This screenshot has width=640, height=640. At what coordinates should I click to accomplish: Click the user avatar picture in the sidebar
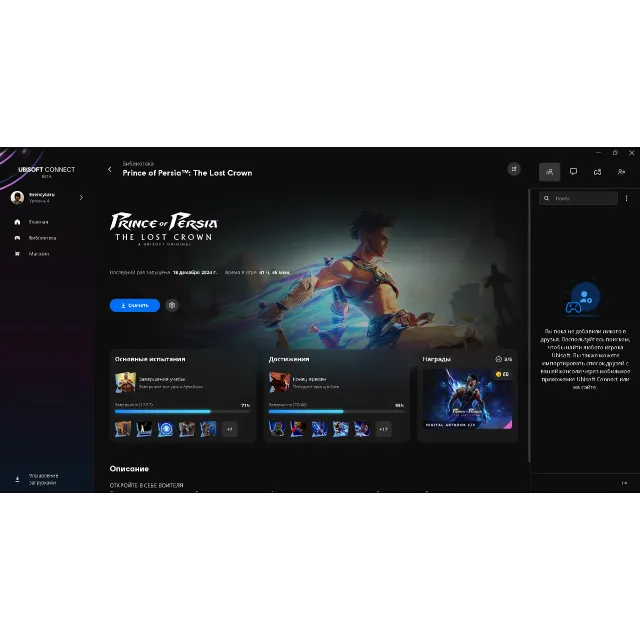17,198
